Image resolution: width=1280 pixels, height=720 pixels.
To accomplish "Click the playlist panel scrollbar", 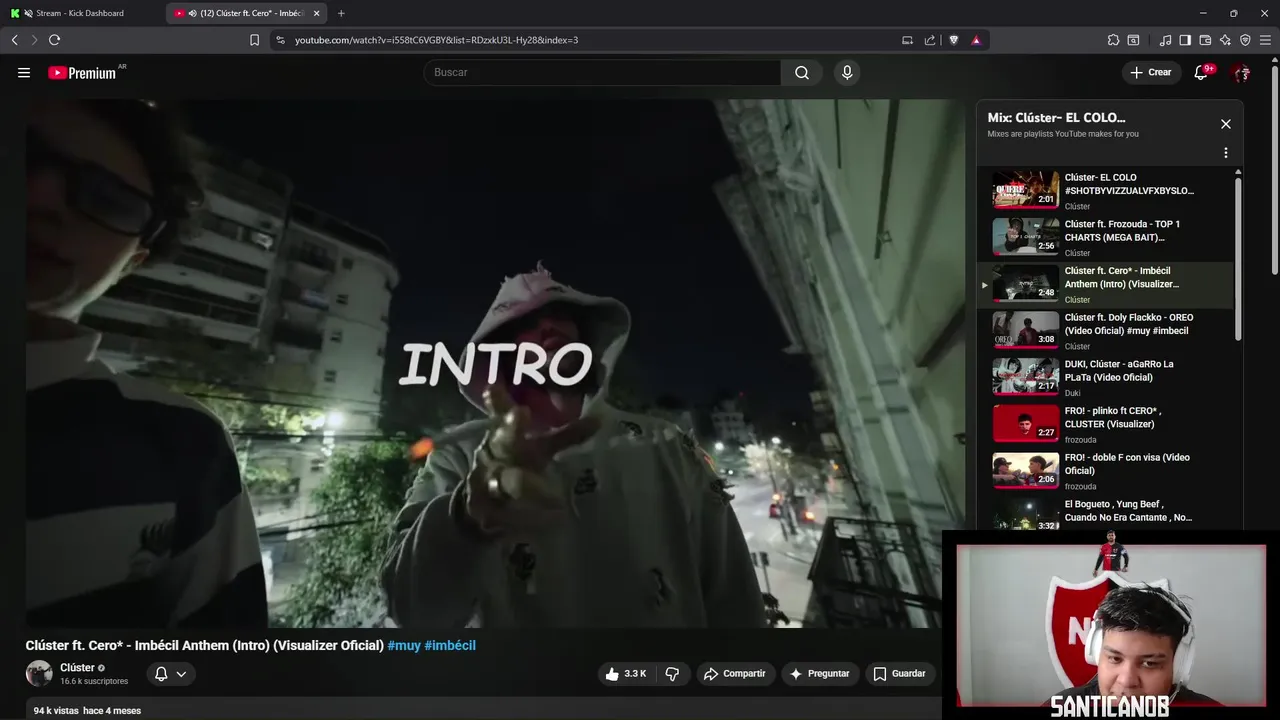I will point(1238,258).
